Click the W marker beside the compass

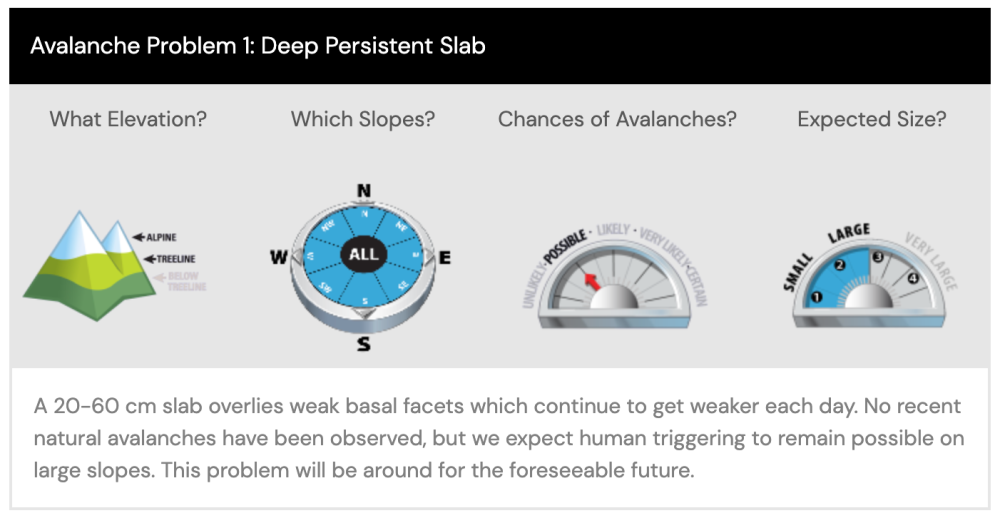pos(279,257)
